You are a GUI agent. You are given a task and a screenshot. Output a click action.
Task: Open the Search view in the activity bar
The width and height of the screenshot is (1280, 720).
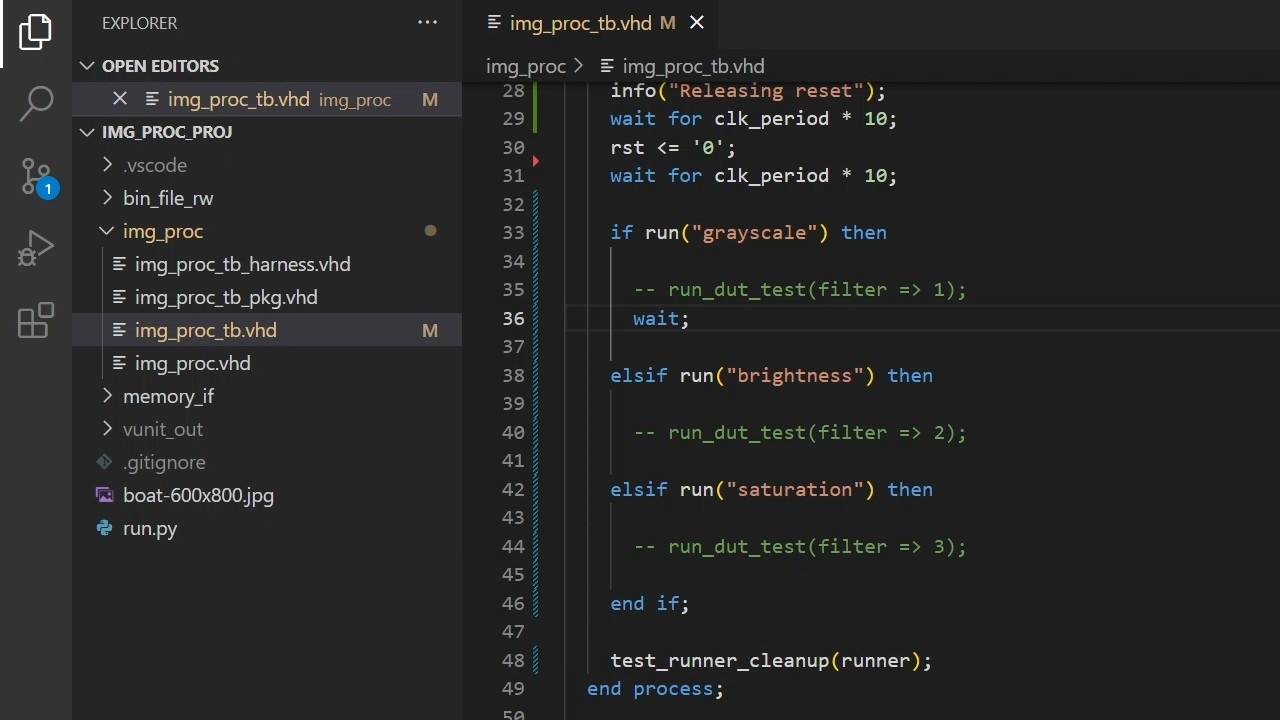[36, 103]
